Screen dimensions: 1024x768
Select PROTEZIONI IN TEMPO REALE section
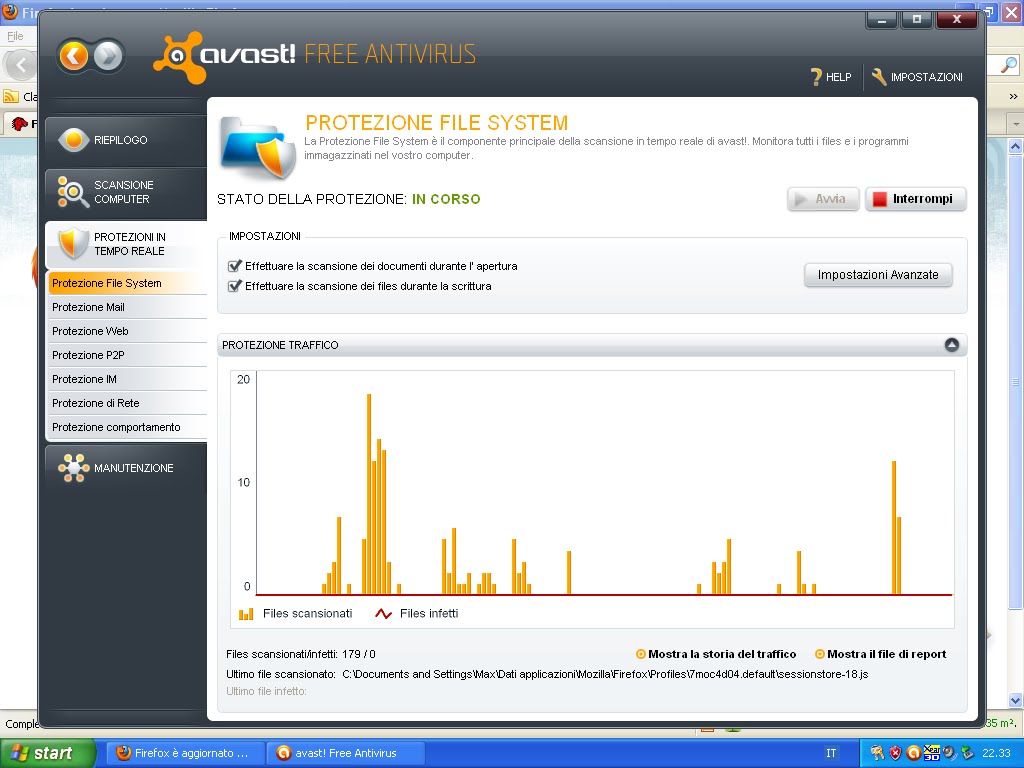(126, 244)
